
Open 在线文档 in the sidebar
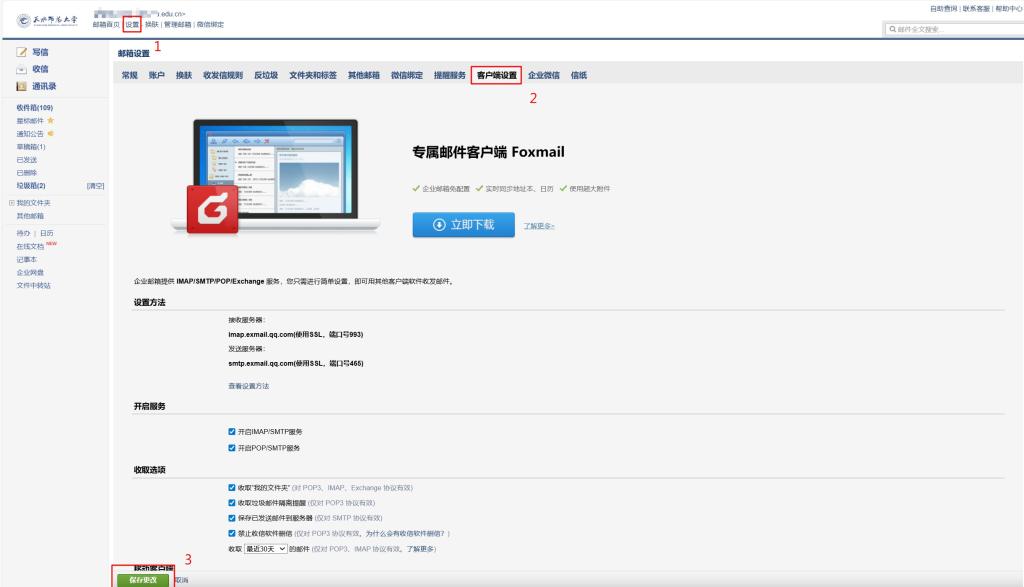[30, 247]
